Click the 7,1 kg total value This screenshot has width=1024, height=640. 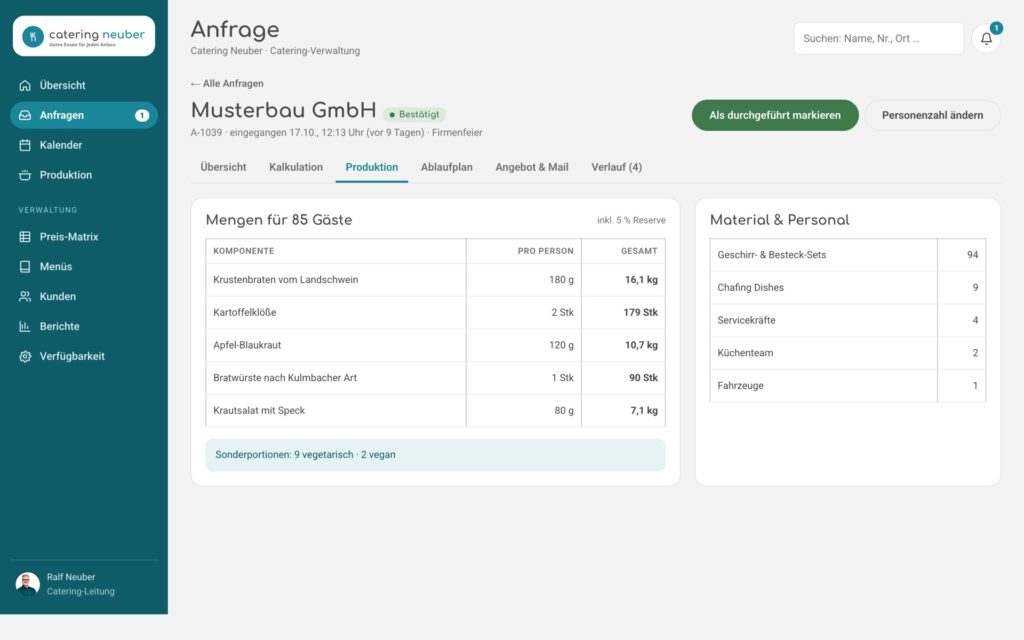coord(644,411)
